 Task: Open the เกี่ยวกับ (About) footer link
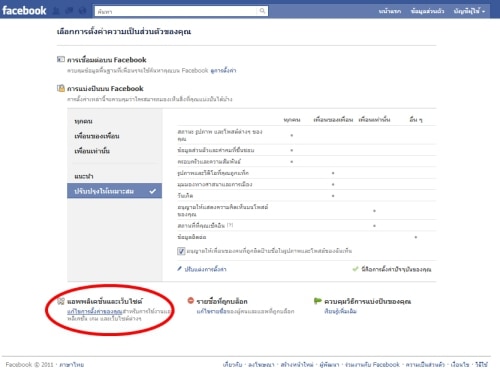pos(233,365)
